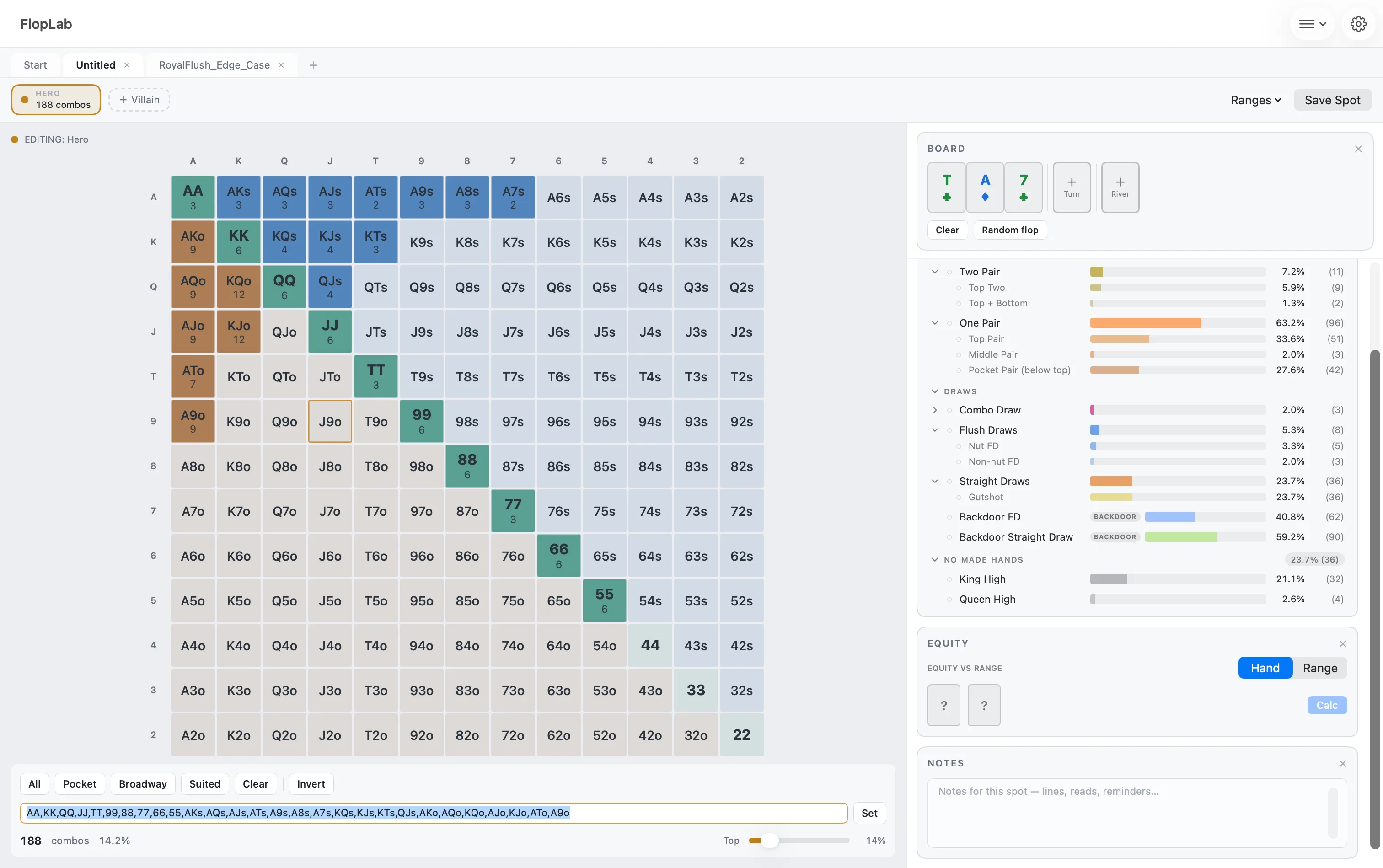
Task: Adjust the Top percent slider handle
Action: coord(769,841)
